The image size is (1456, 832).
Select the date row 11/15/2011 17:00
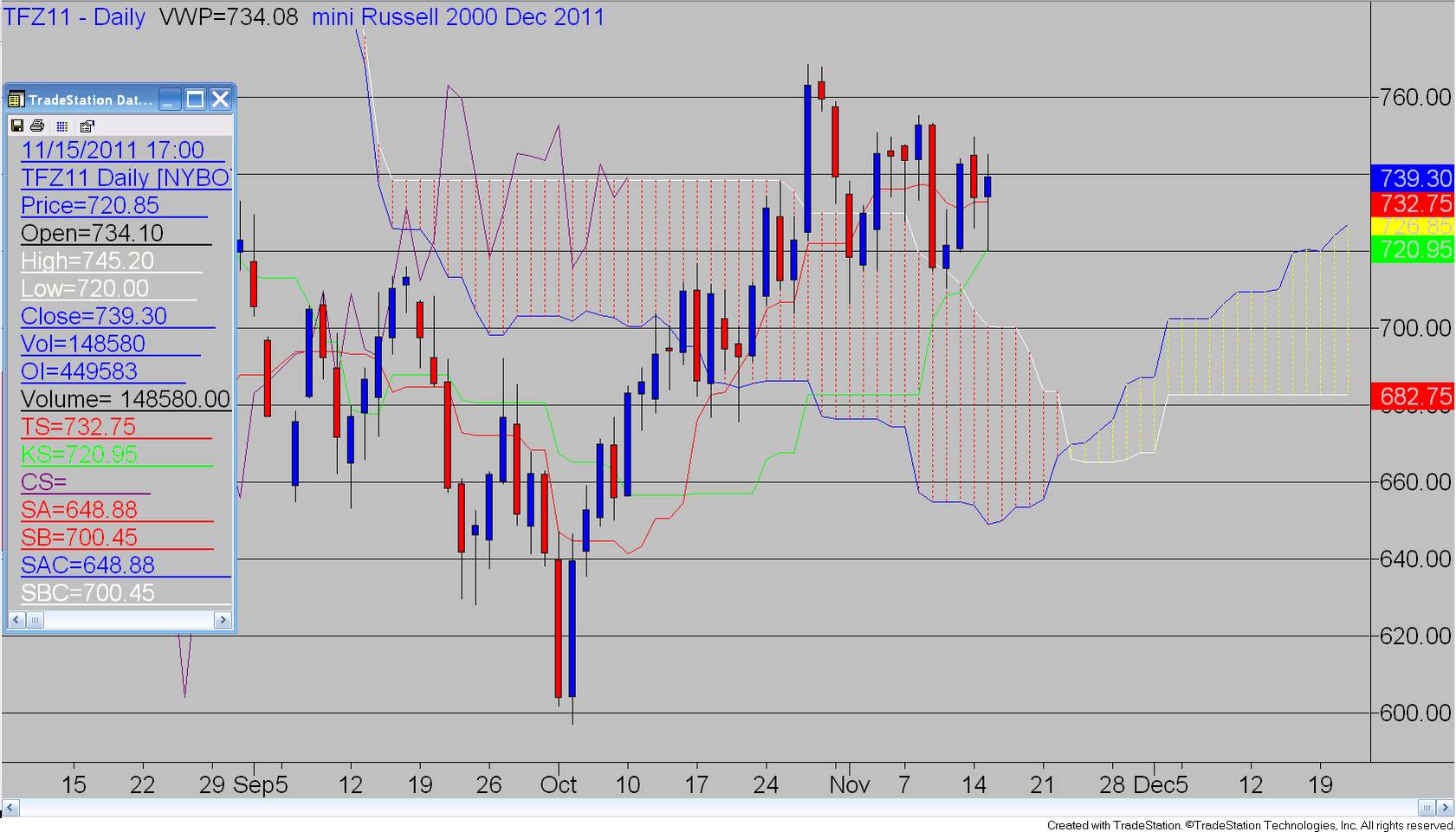click(122, 150)
